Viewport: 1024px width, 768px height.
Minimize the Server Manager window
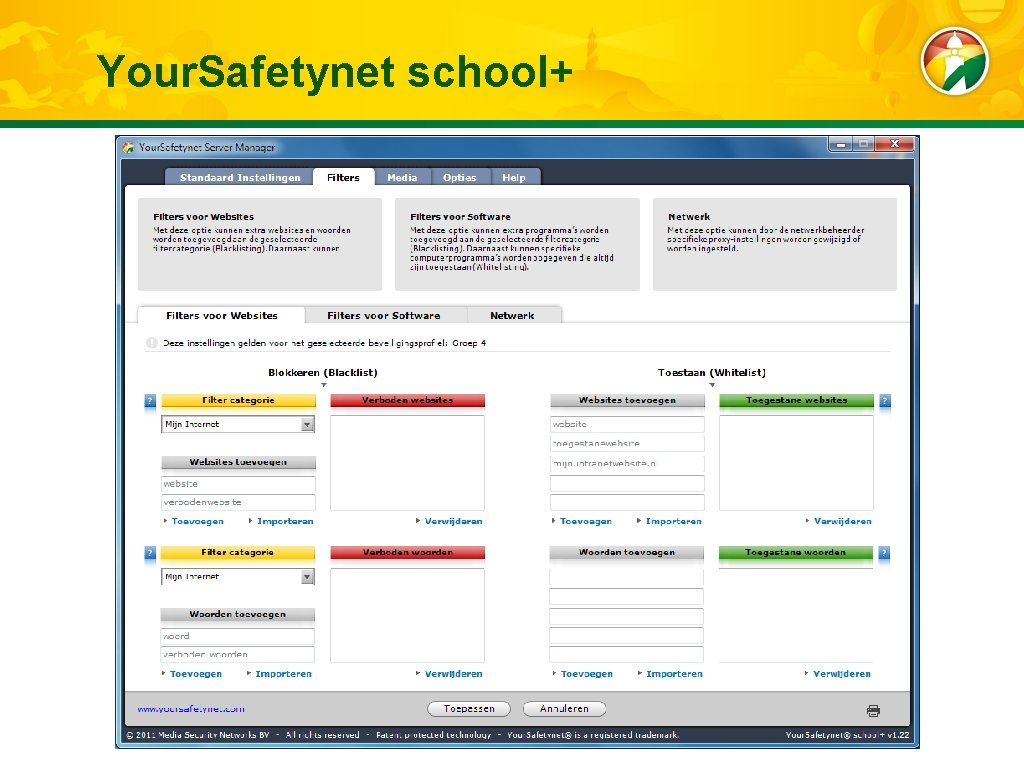pos(841,144)
